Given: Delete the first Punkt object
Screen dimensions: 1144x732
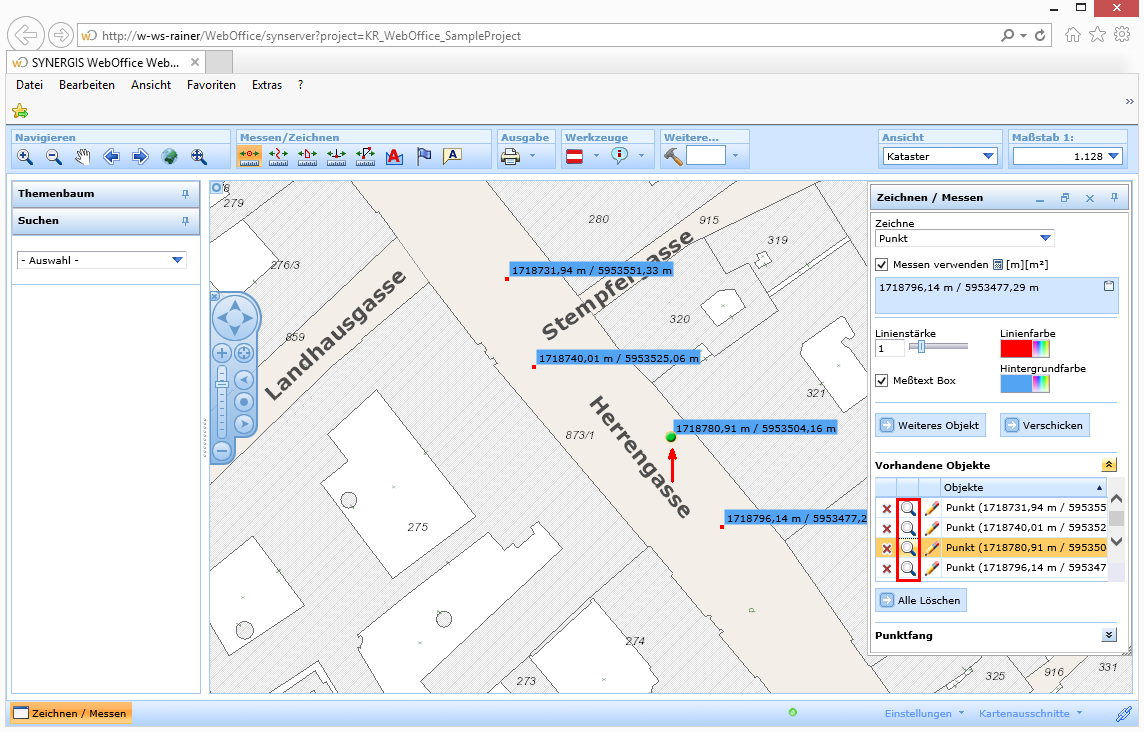Looking at the screenshot, I should pos(886,508).
